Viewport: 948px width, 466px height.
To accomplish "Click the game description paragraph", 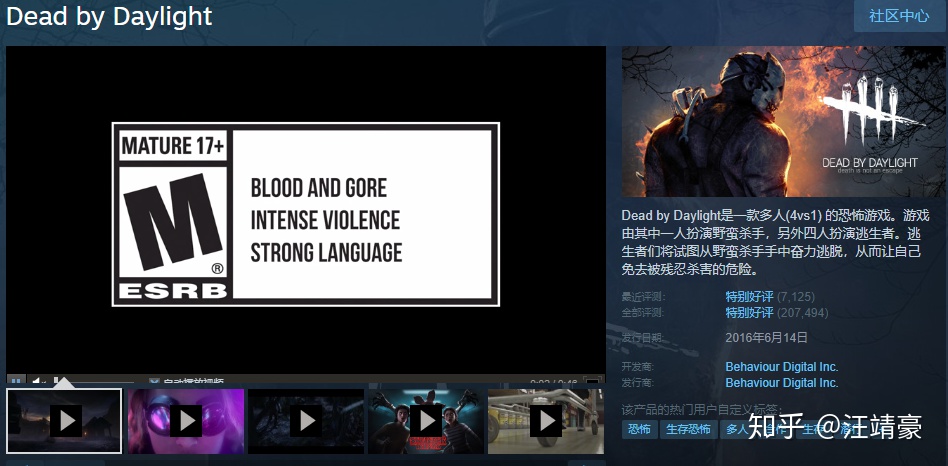I will tap(776, 242).
